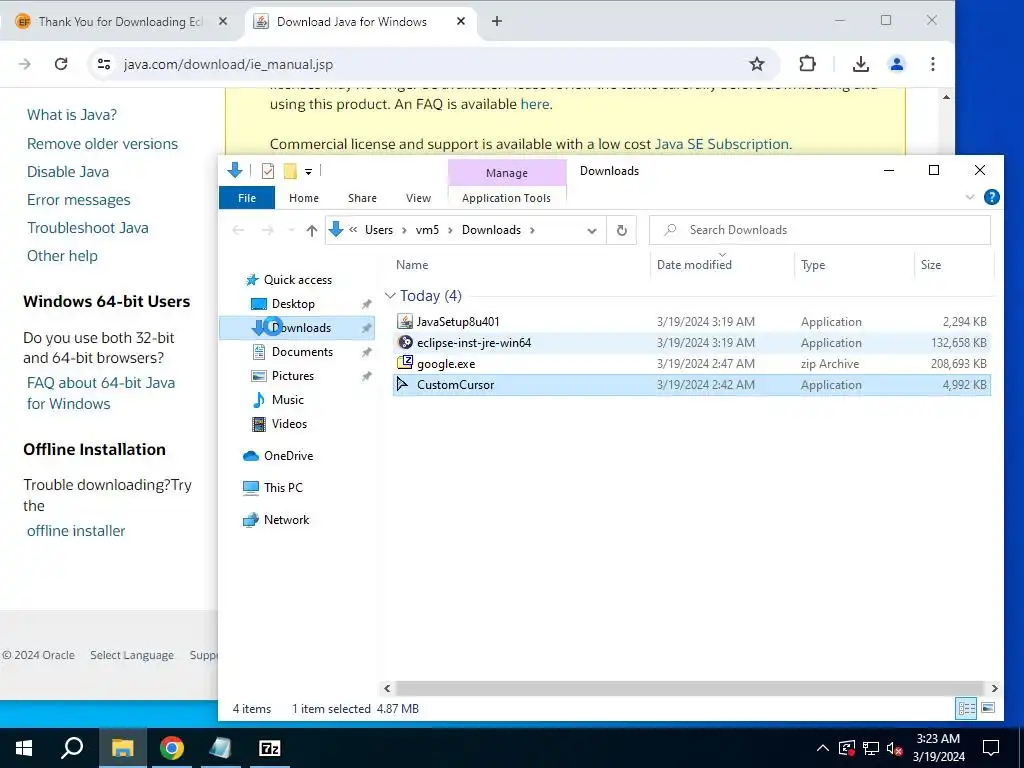Open the Application Tools tab
The height and width of the screenshot is (768, 1024).
pos(506,198)
